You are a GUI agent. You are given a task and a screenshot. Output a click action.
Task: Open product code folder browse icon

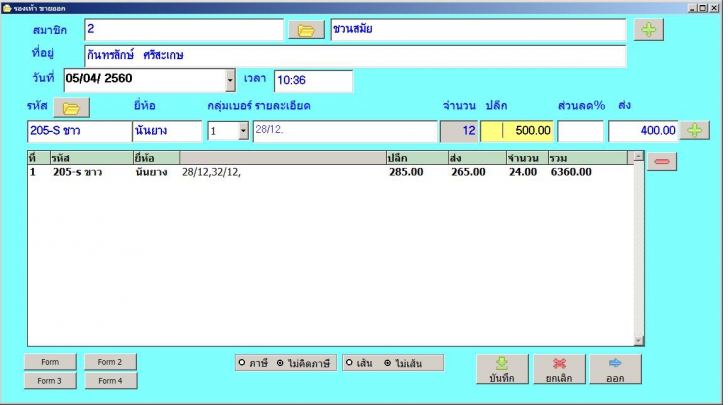(x=71, y=108)
